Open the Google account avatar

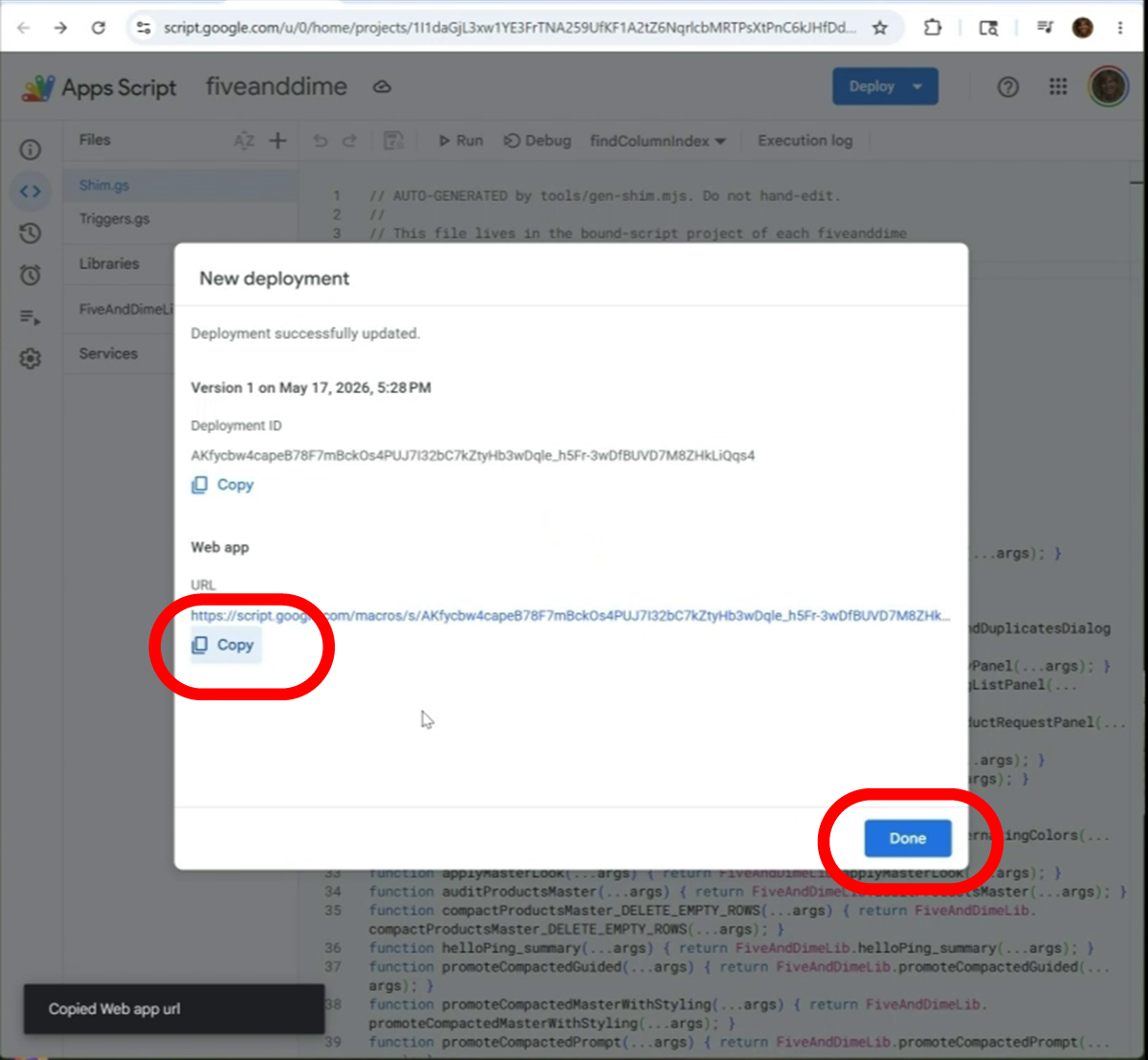point(1108,87)
